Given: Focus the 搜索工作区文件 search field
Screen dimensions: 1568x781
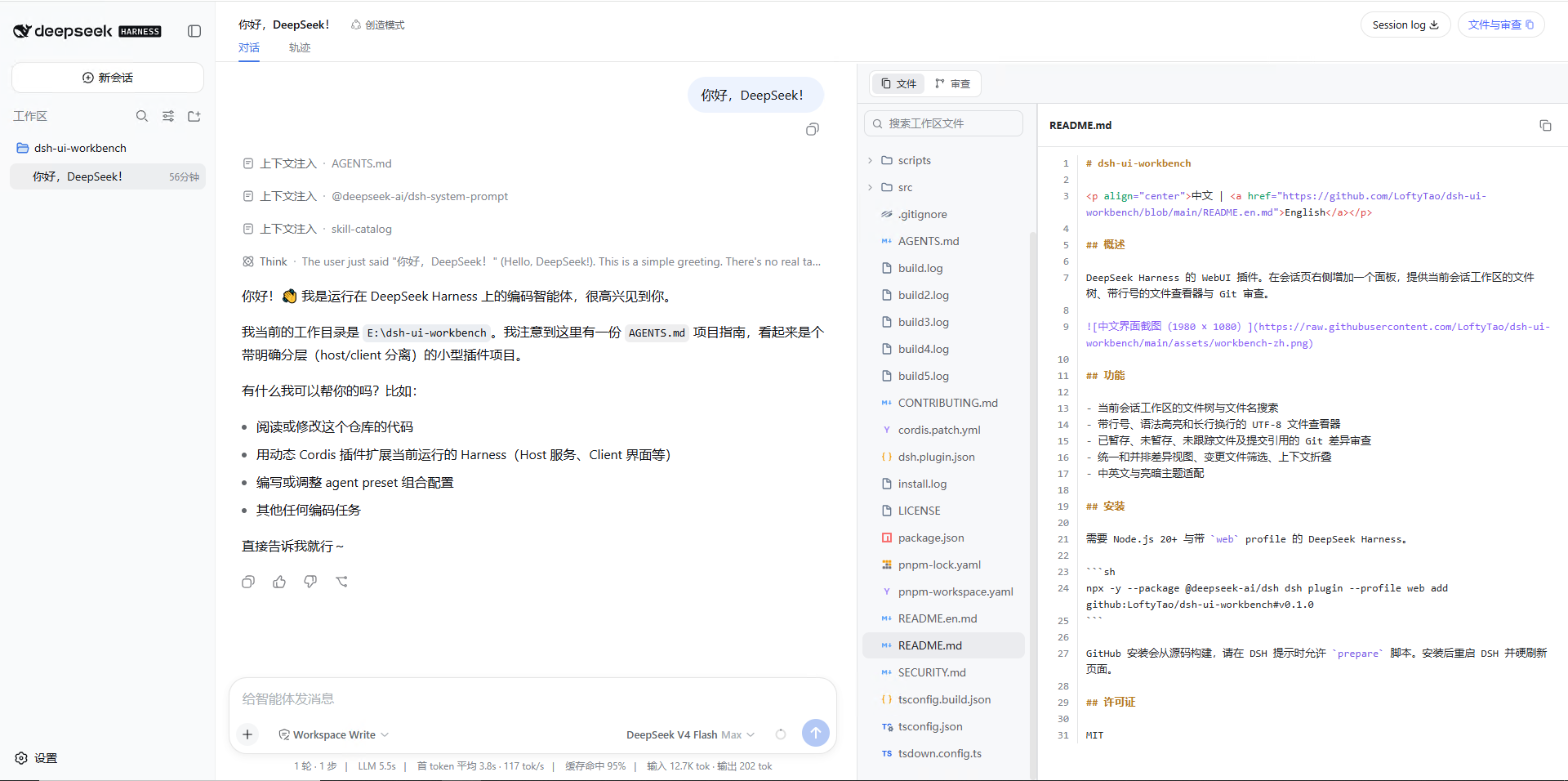Looking at the screenshot, I should (x=943, y=123).
